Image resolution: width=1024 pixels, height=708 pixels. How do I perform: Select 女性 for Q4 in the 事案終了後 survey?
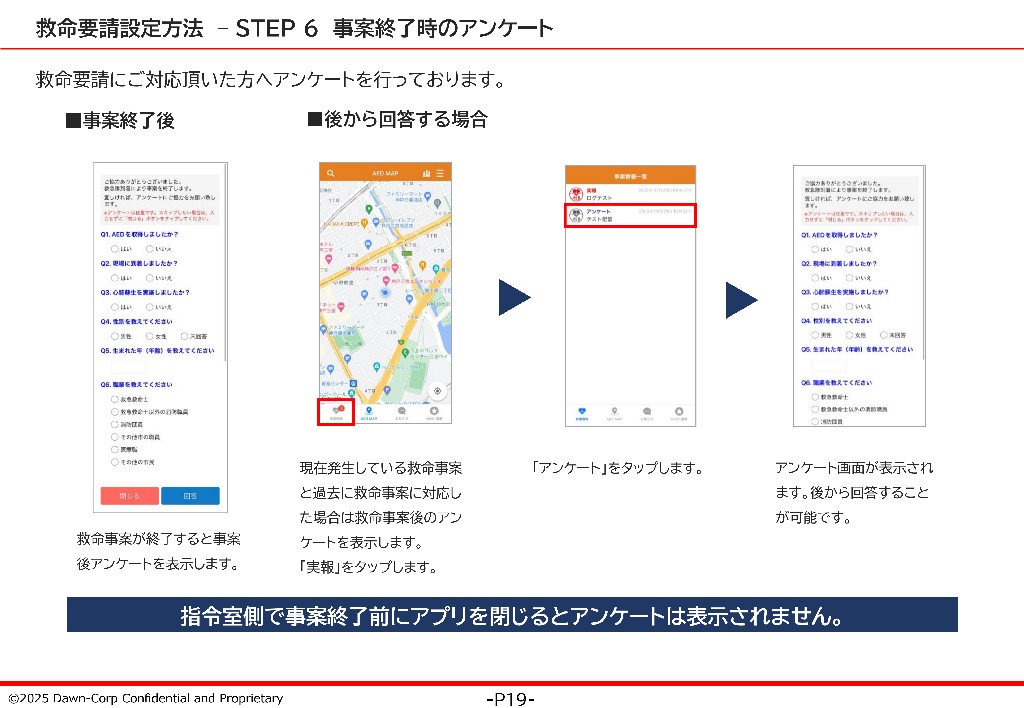point(149,336)
